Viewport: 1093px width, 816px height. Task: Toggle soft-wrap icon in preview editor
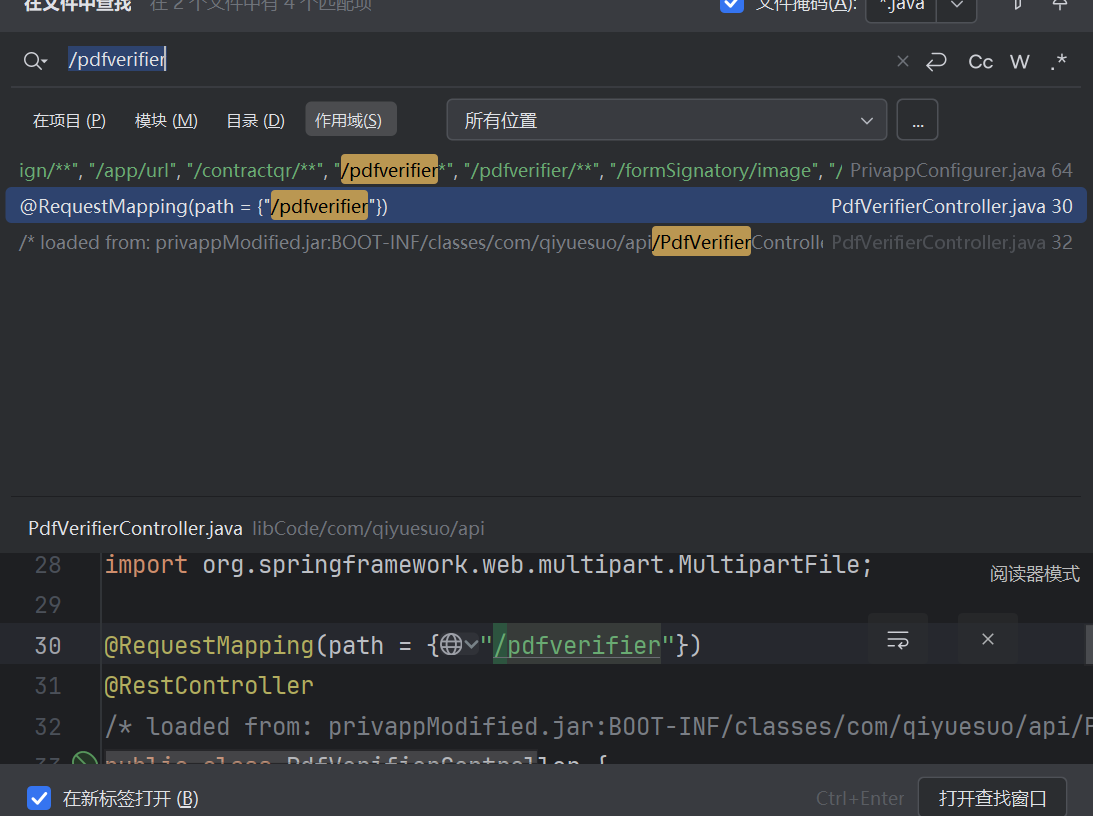[898, 639]
